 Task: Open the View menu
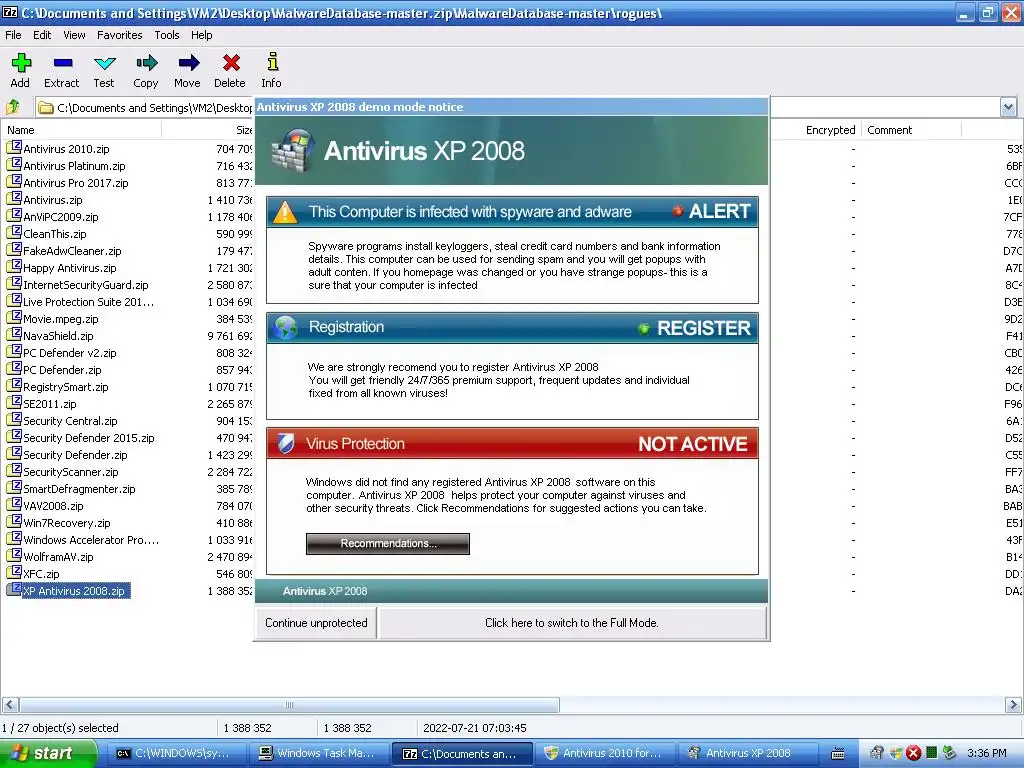click(x=74, y=35)
